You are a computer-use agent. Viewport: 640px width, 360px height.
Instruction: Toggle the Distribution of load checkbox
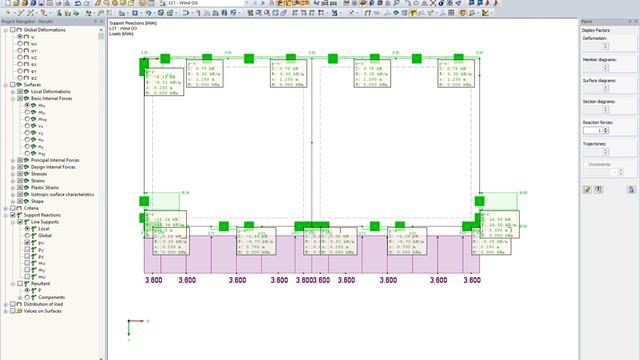[13, 304]
